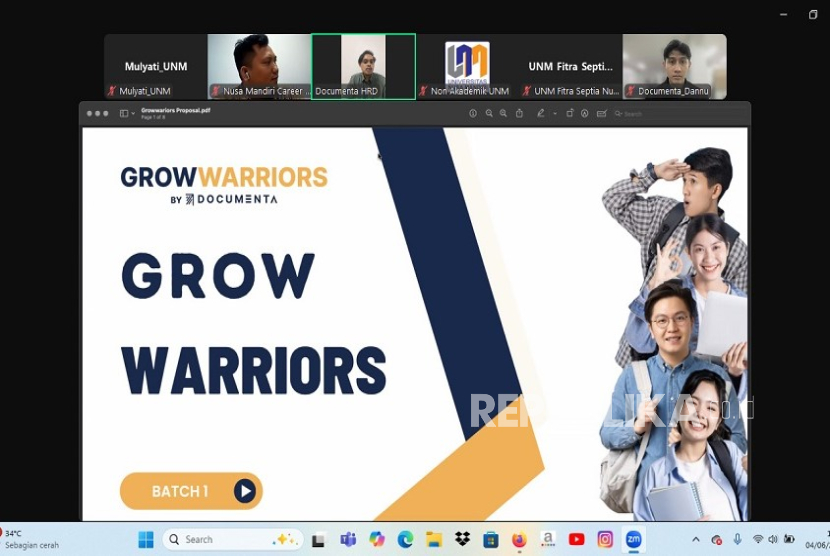The height and width of the screenshot is (556, 830).
Task: Select the markup pen tool
Action: coord(540,113)
